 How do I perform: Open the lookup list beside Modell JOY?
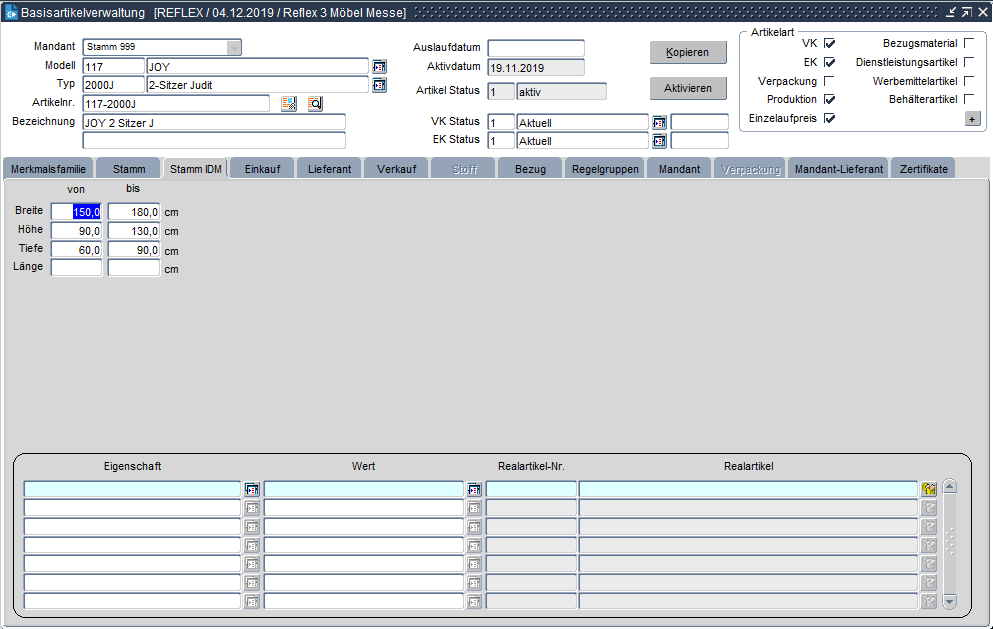(379, 66)
